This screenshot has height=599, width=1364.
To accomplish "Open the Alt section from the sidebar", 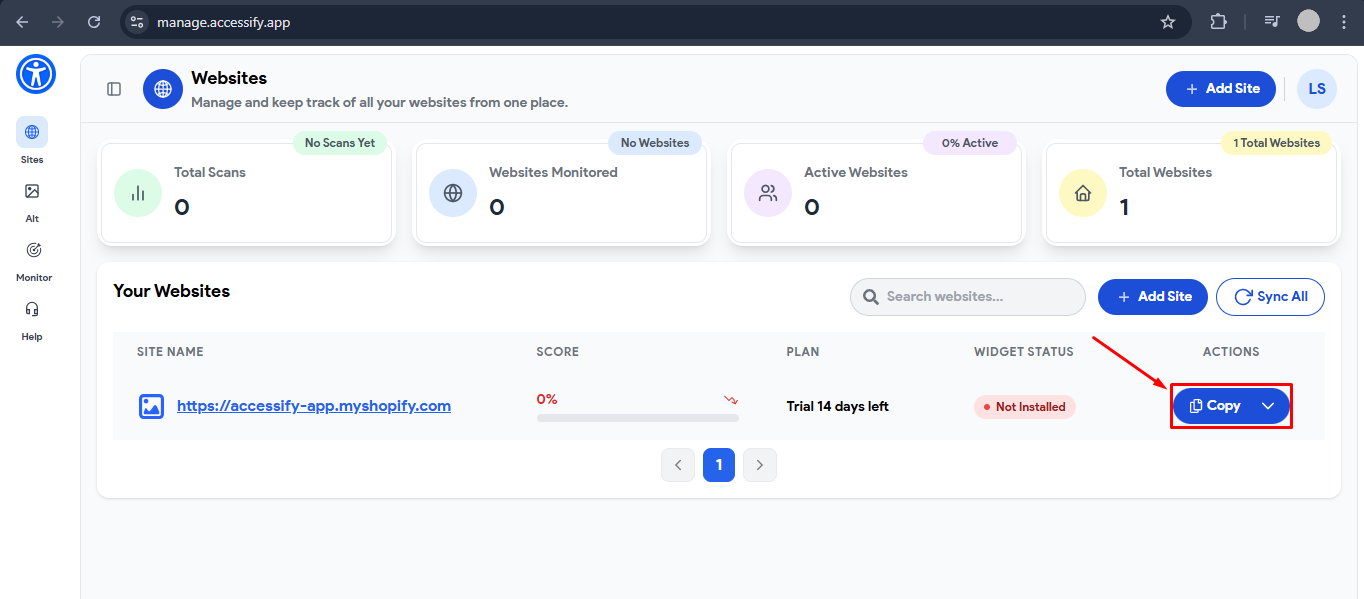I will [x=32, y=191].
